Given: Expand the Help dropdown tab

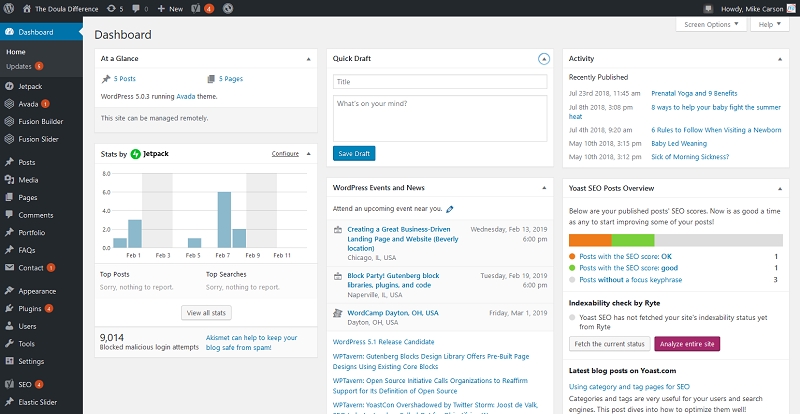Looking at the screenshot, I should coord(769,24).
